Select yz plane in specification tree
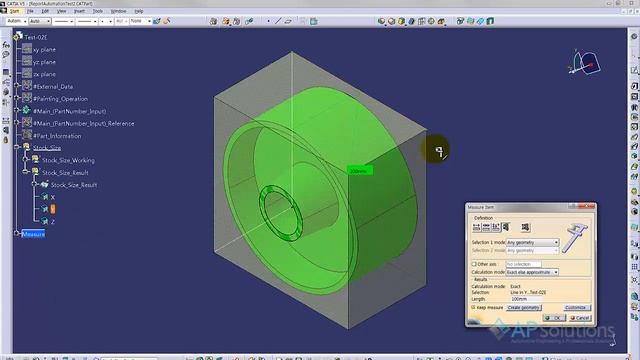640x360 pixels. [x=44, y=62]
